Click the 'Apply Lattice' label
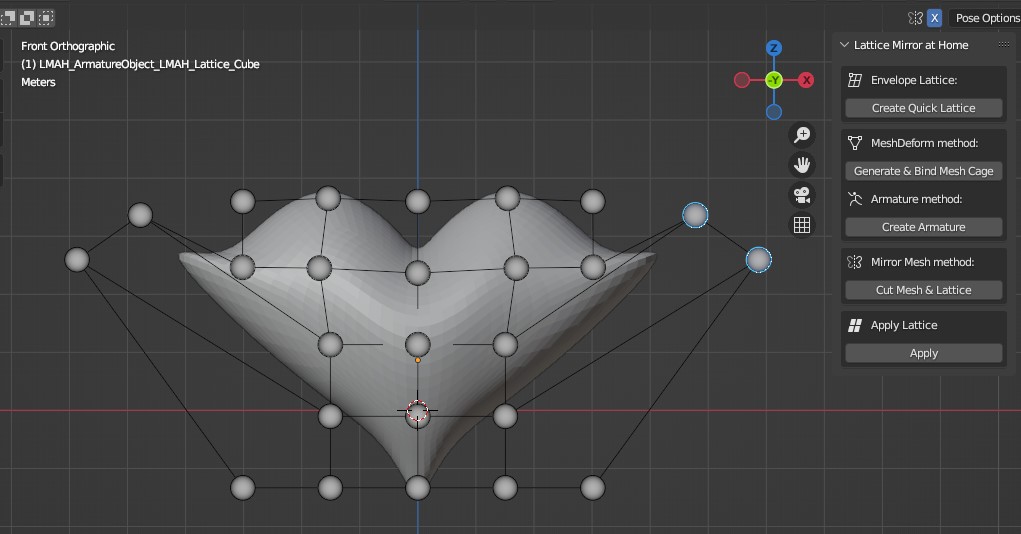This screenshot has width=1021, height=534. [904, 325]
